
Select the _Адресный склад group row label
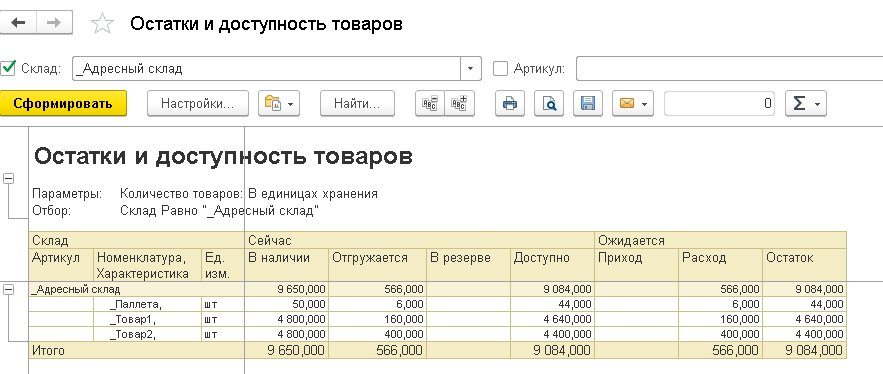click(136, 290)
